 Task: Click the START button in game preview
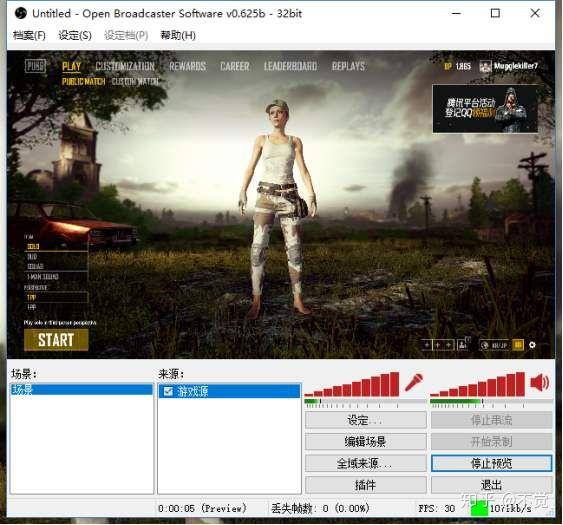(x=56, y=340)
